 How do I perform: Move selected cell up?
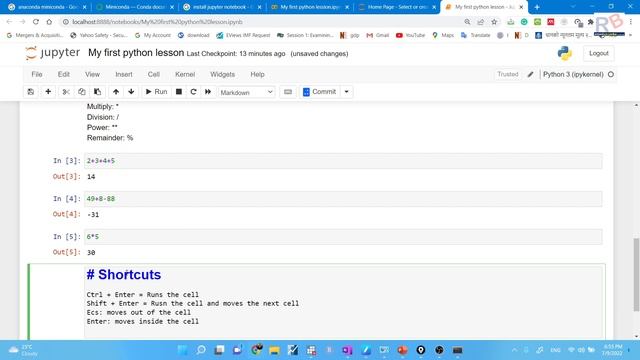pyautogui.click(x=116, y=92)
